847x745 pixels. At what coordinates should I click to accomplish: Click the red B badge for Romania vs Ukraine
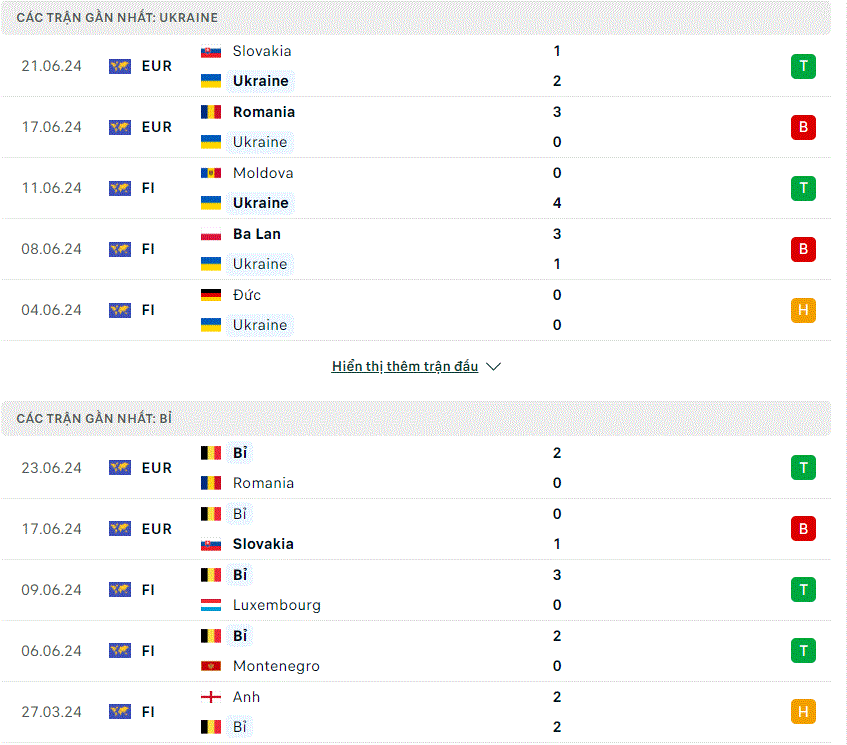pyautogui.click(x=803, y=127)
